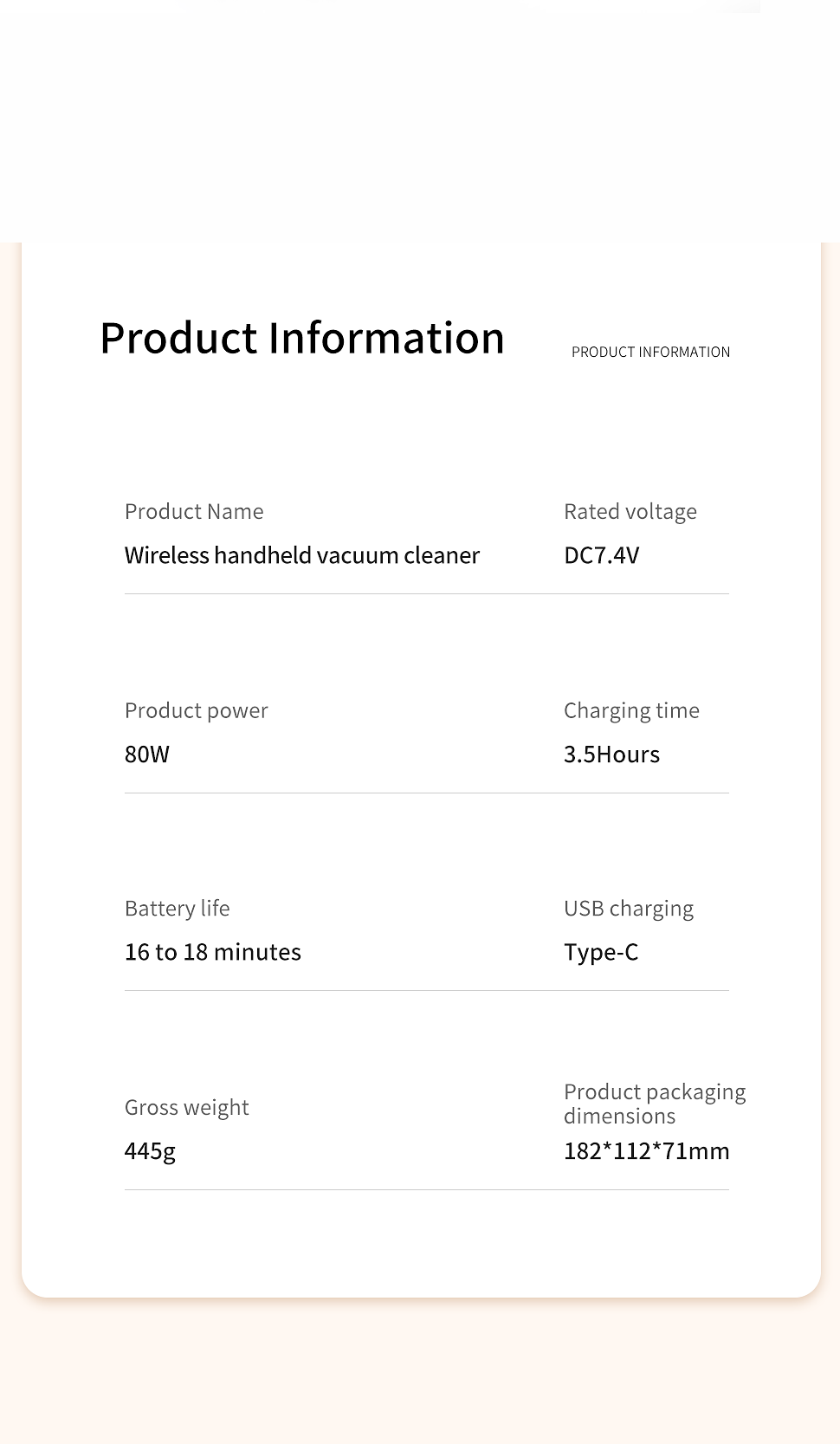
Task: Click the Charging time label
Action: point(631,710)
